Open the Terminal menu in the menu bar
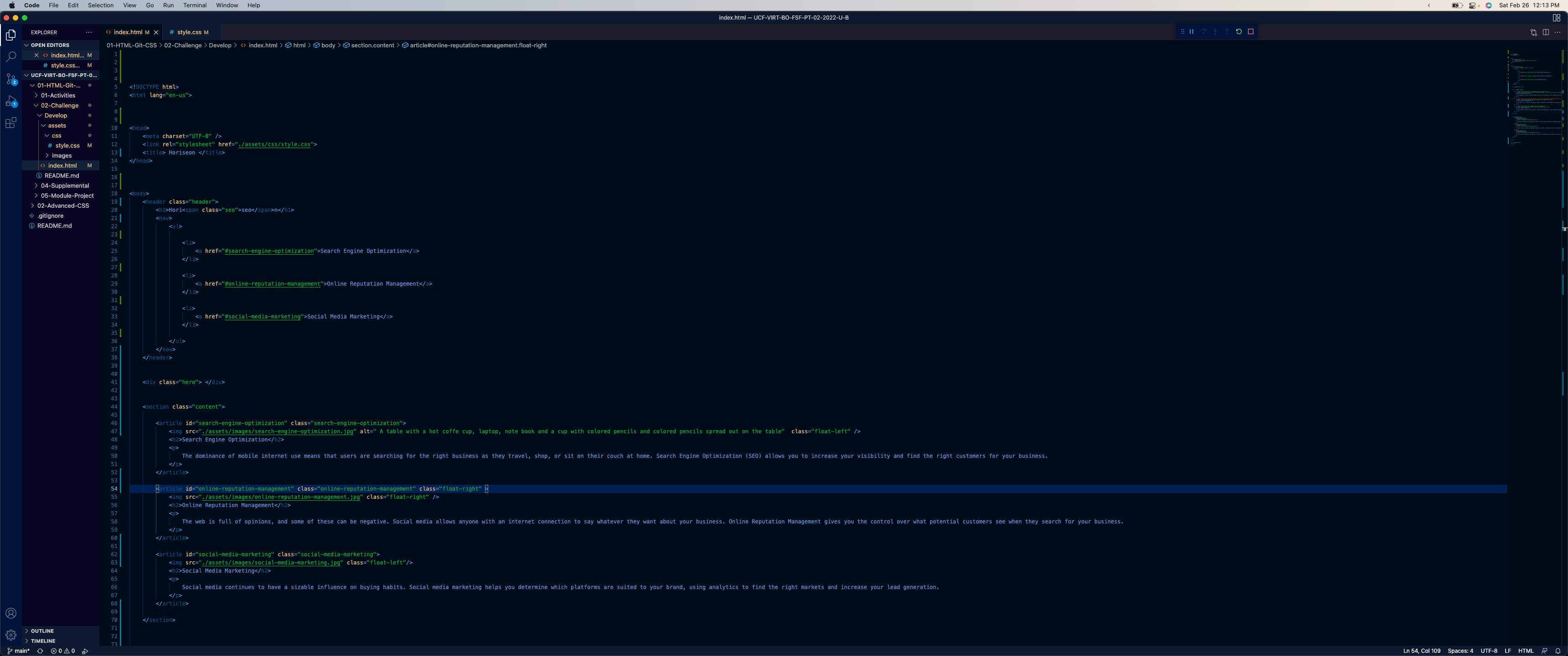The height and width of the screenshot is (656, 1568). point(195,5)
